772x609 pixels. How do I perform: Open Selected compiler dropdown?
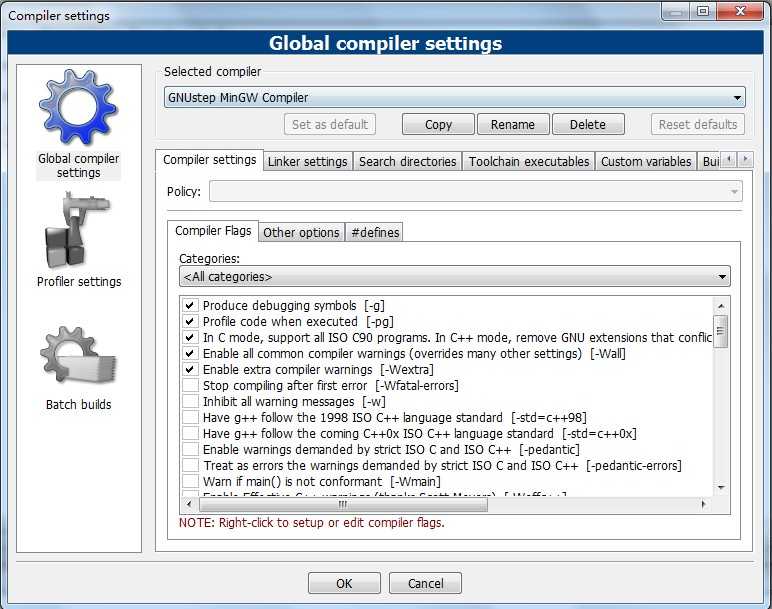click(454, 97)
